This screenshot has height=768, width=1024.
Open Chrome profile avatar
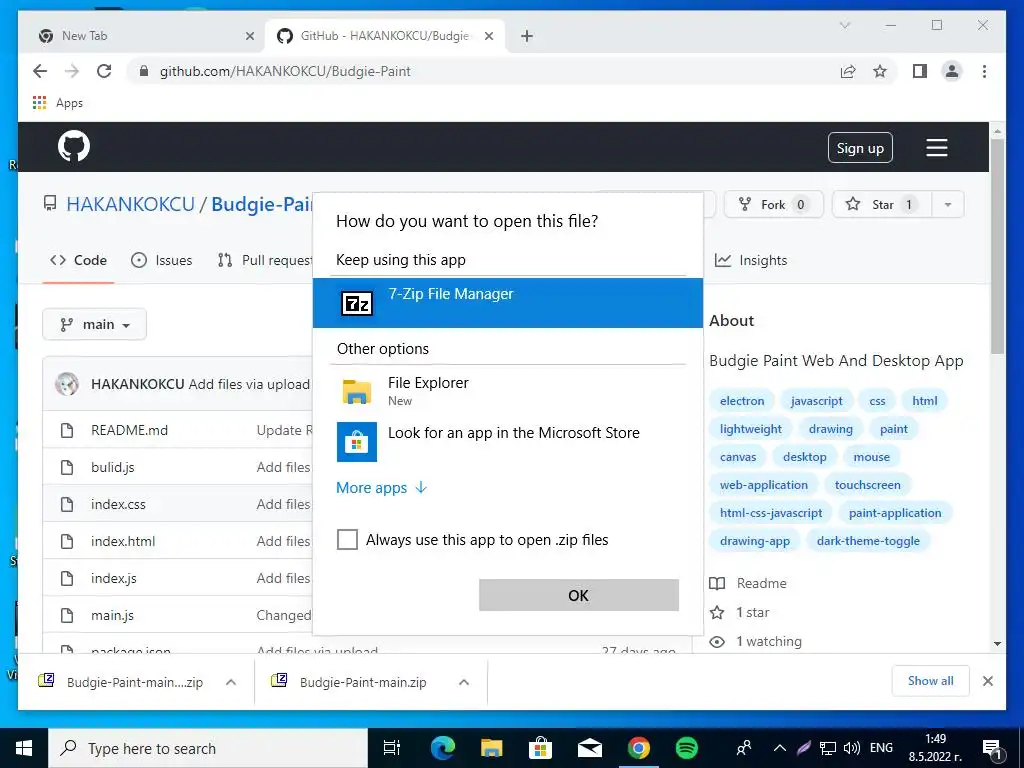click(952, 71)
